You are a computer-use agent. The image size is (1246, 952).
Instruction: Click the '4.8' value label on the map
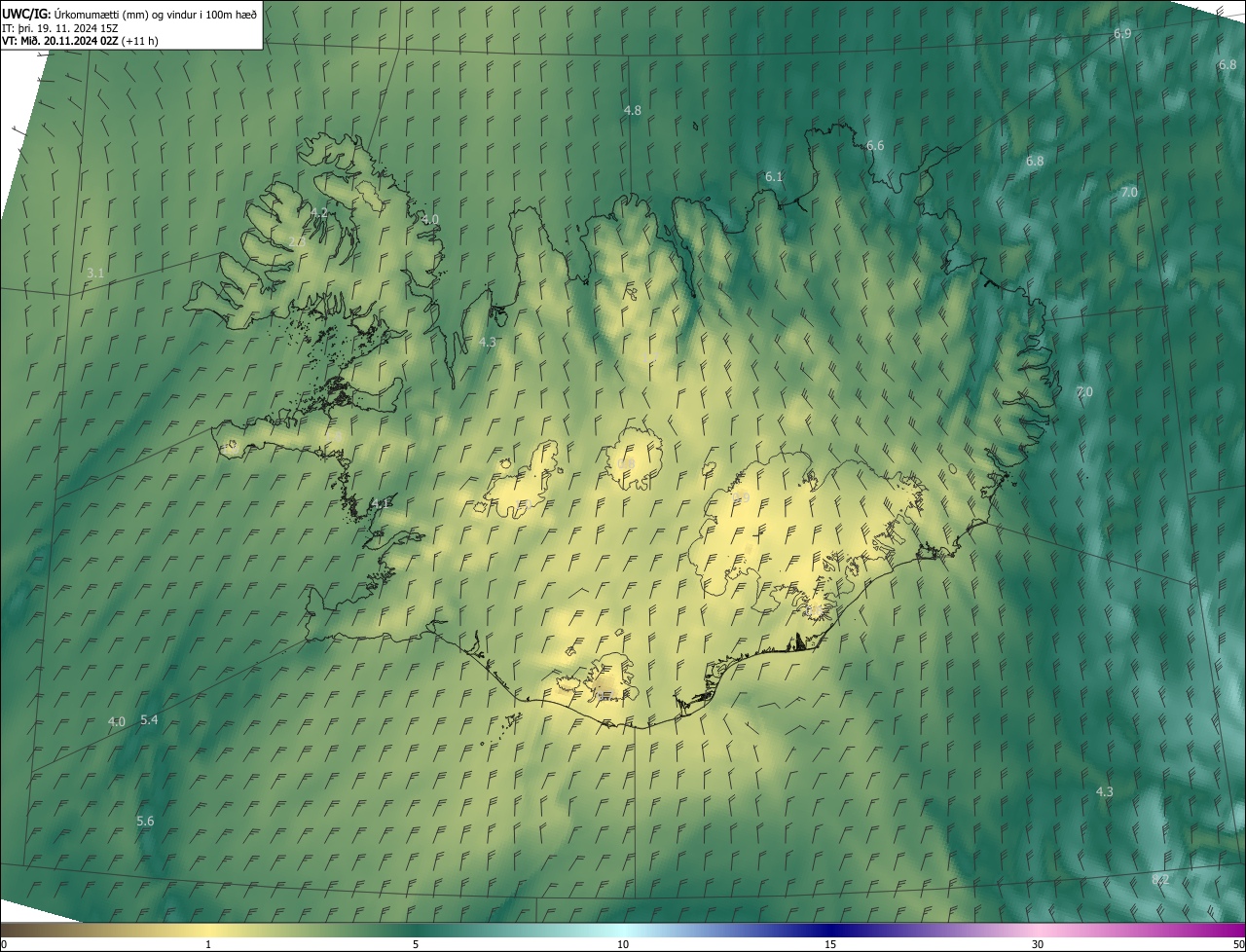point(632,111)
